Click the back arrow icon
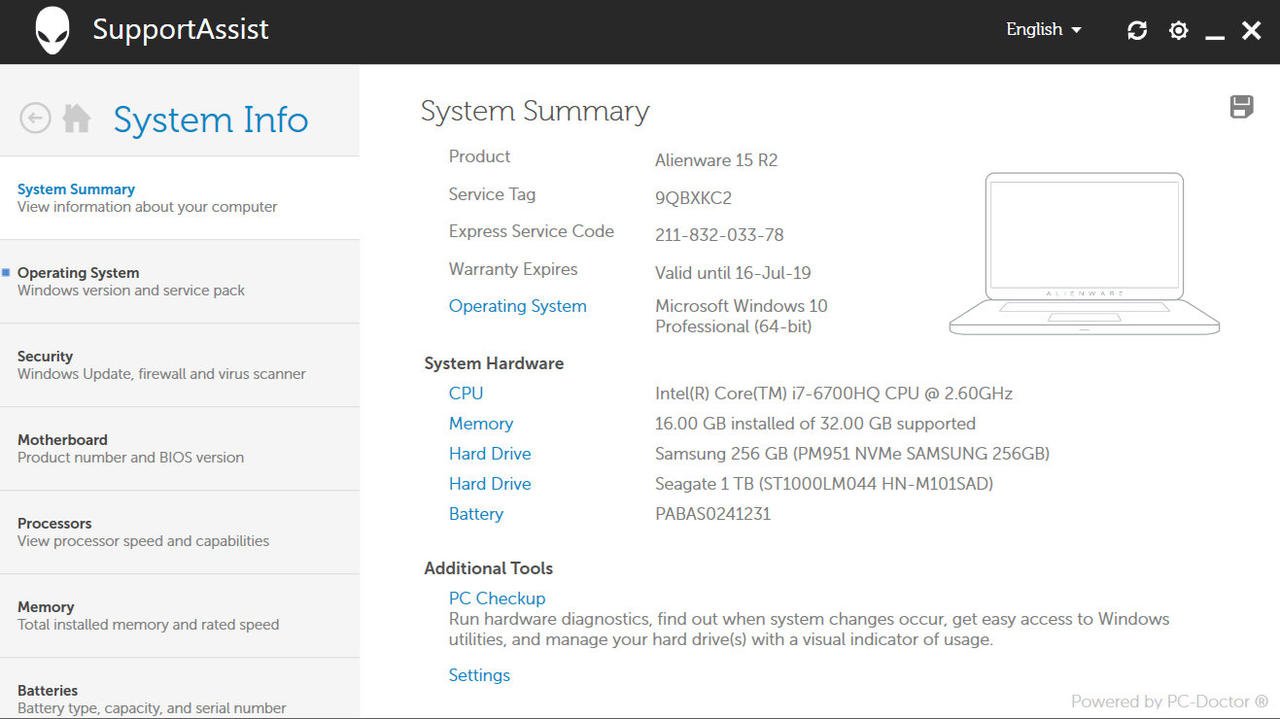Viewport: 1280px width, 719px height. 35,119
